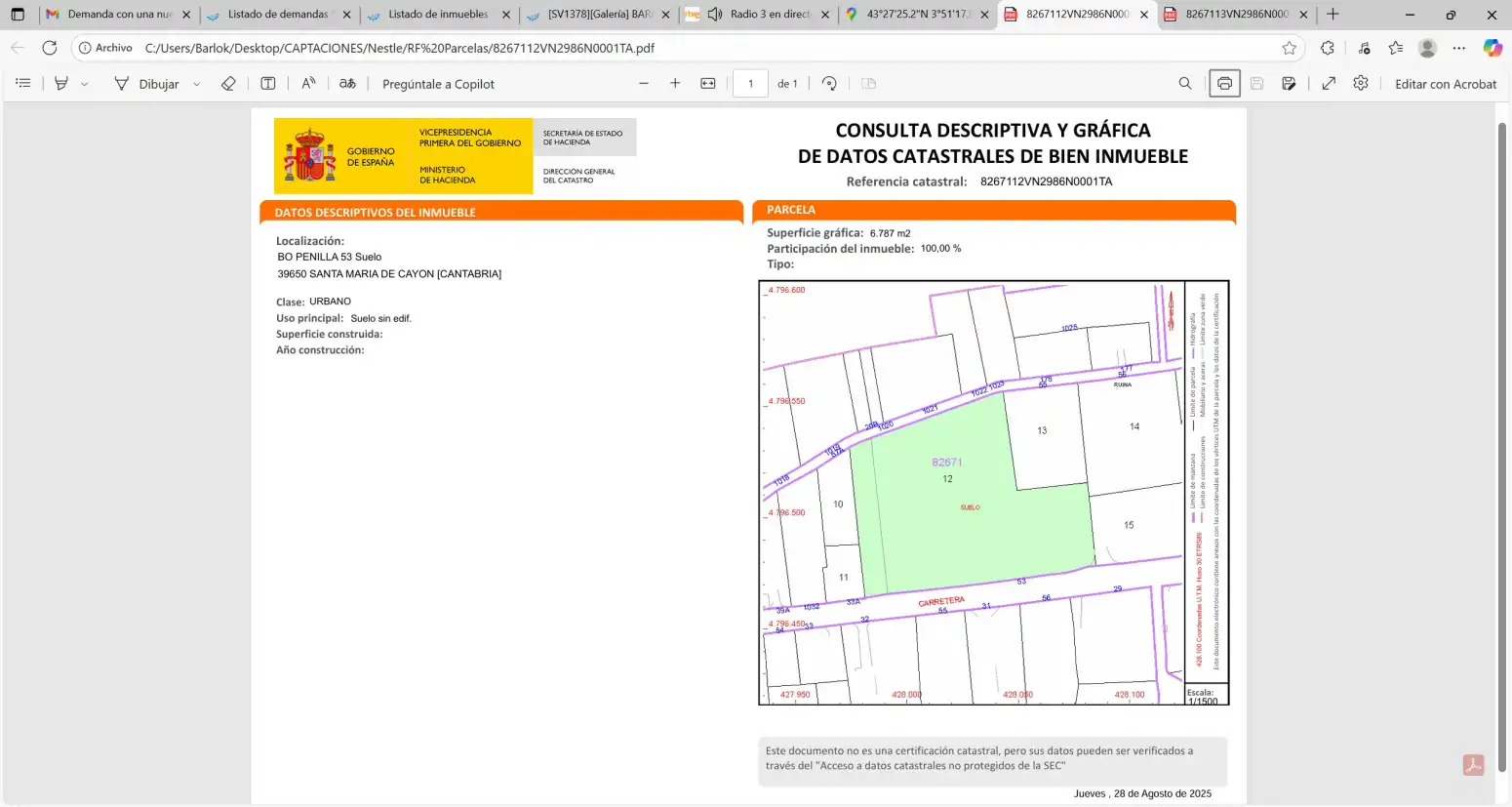
Task: Open the translate document tool
Action: (347, 84)
